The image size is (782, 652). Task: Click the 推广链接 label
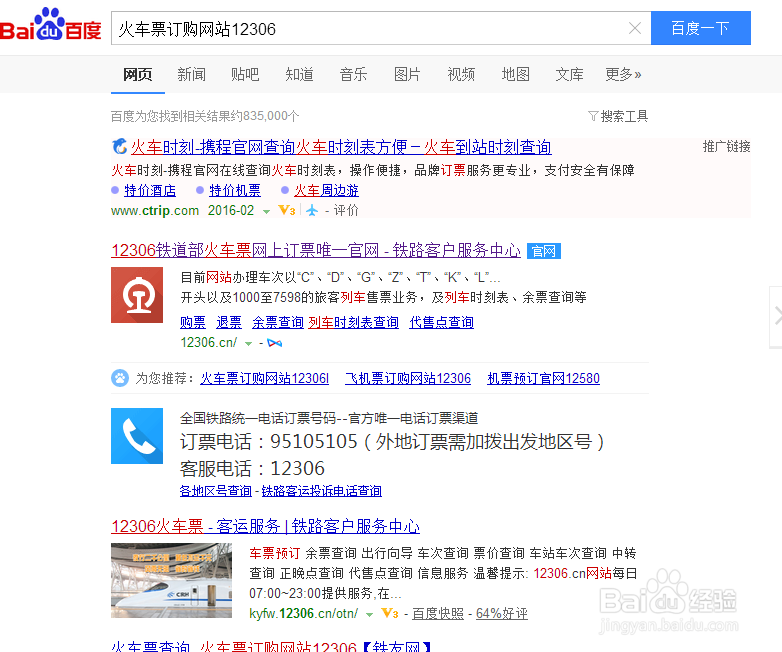(x=726, y=146)
